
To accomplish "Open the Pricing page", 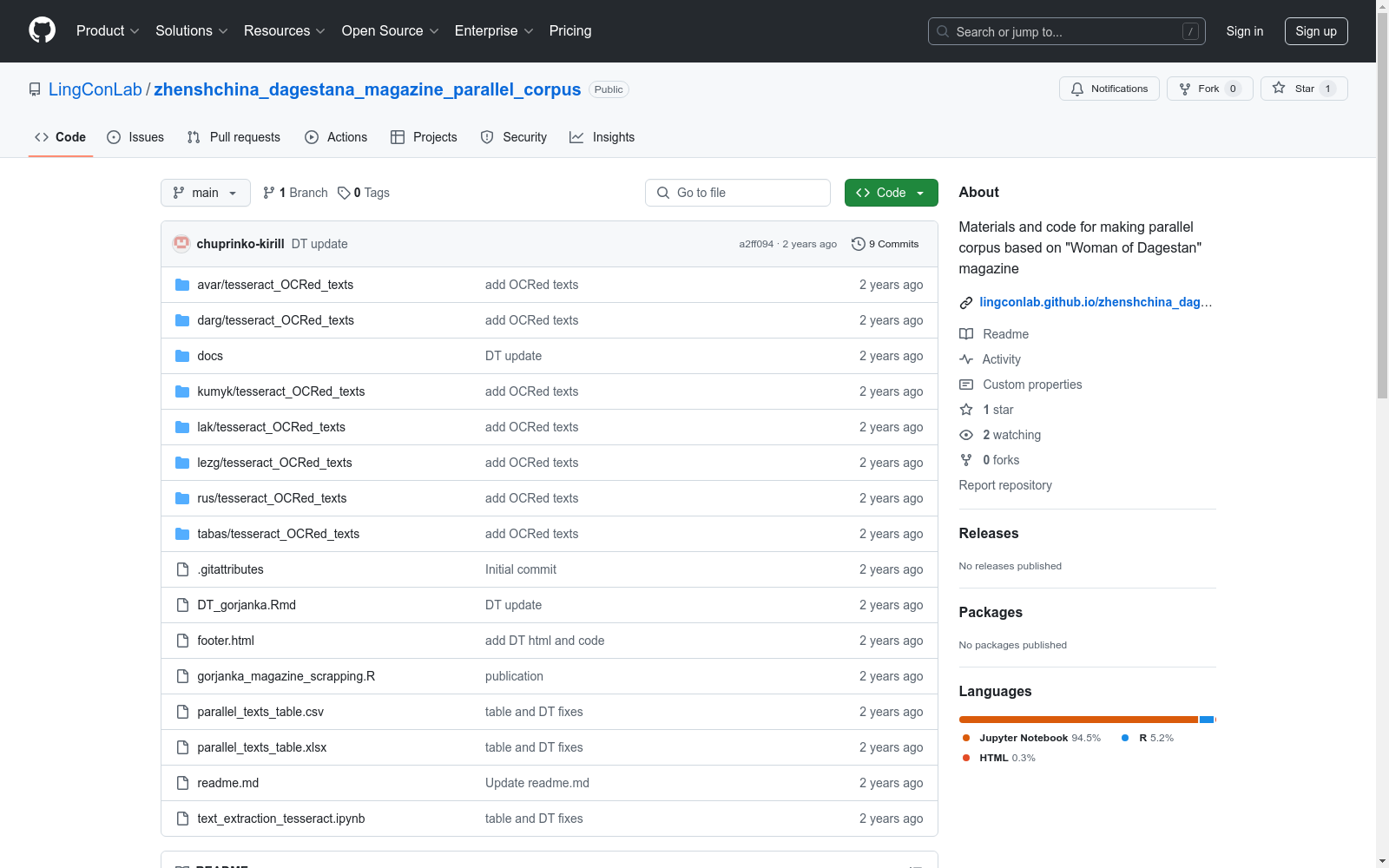I will 570,31.
